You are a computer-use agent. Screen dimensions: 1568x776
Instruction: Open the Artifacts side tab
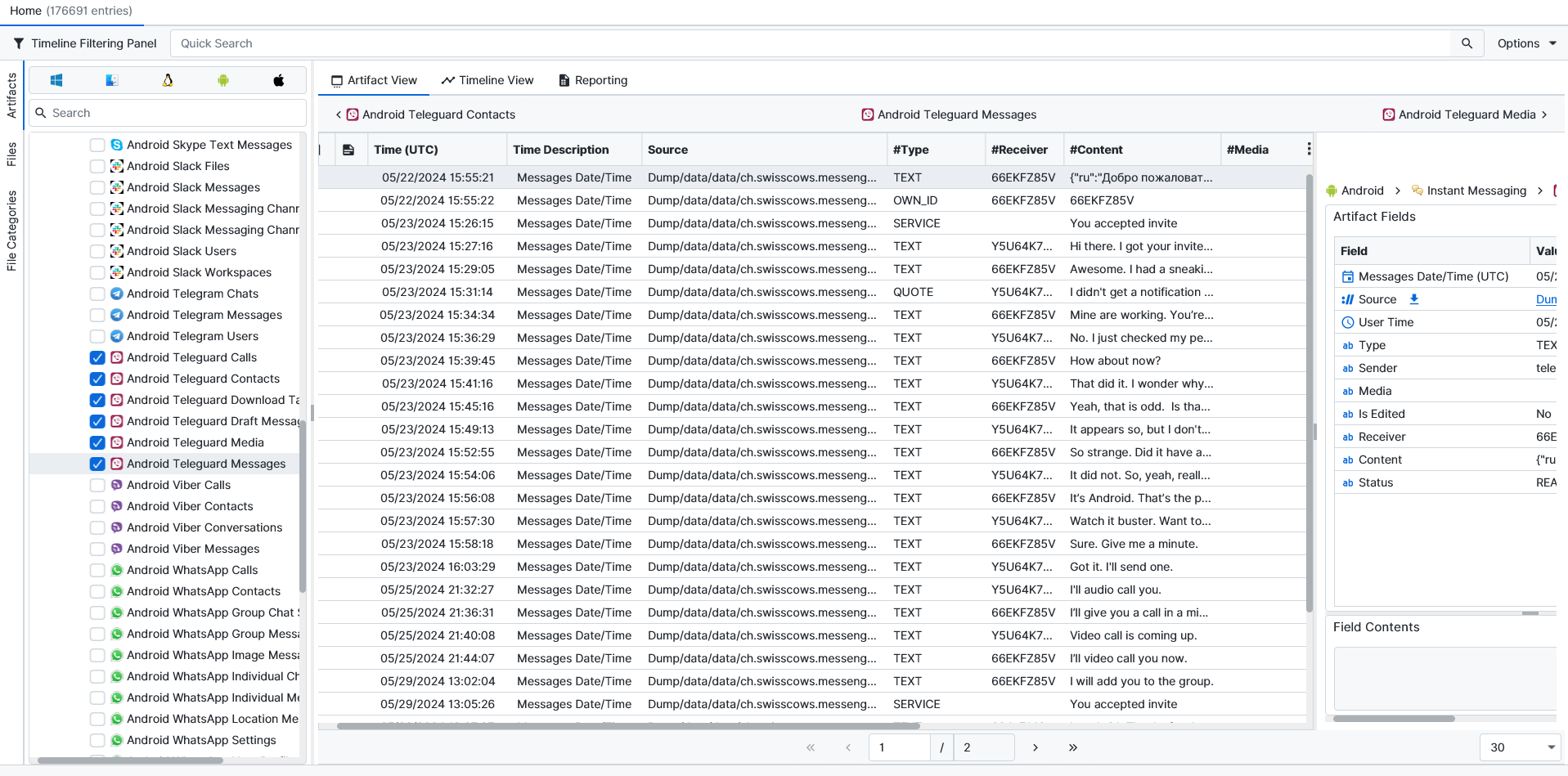(x=11, y=96)
